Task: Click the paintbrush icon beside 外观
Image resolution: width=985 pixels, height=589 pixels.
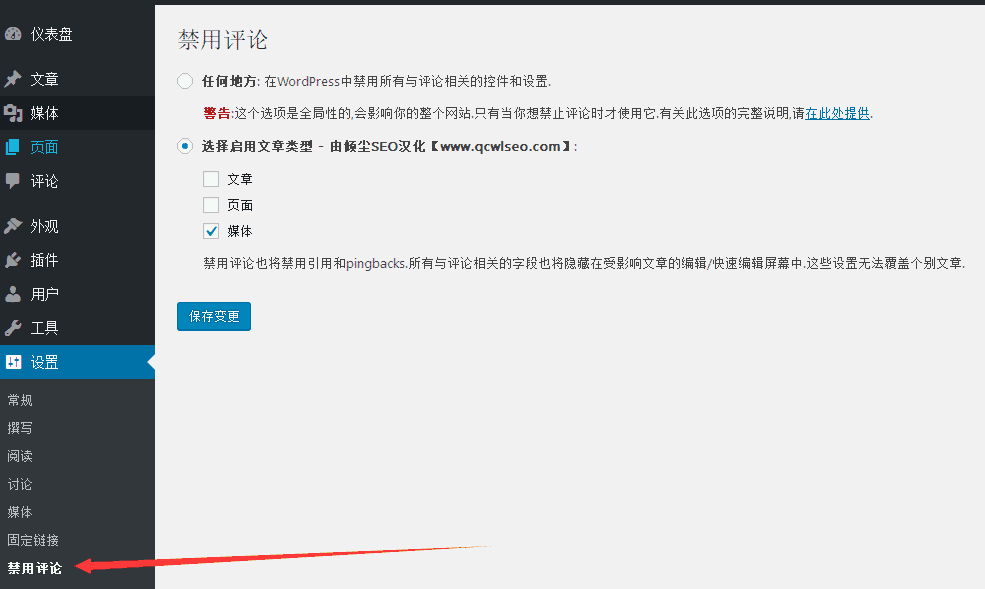Action: (13, 226)
